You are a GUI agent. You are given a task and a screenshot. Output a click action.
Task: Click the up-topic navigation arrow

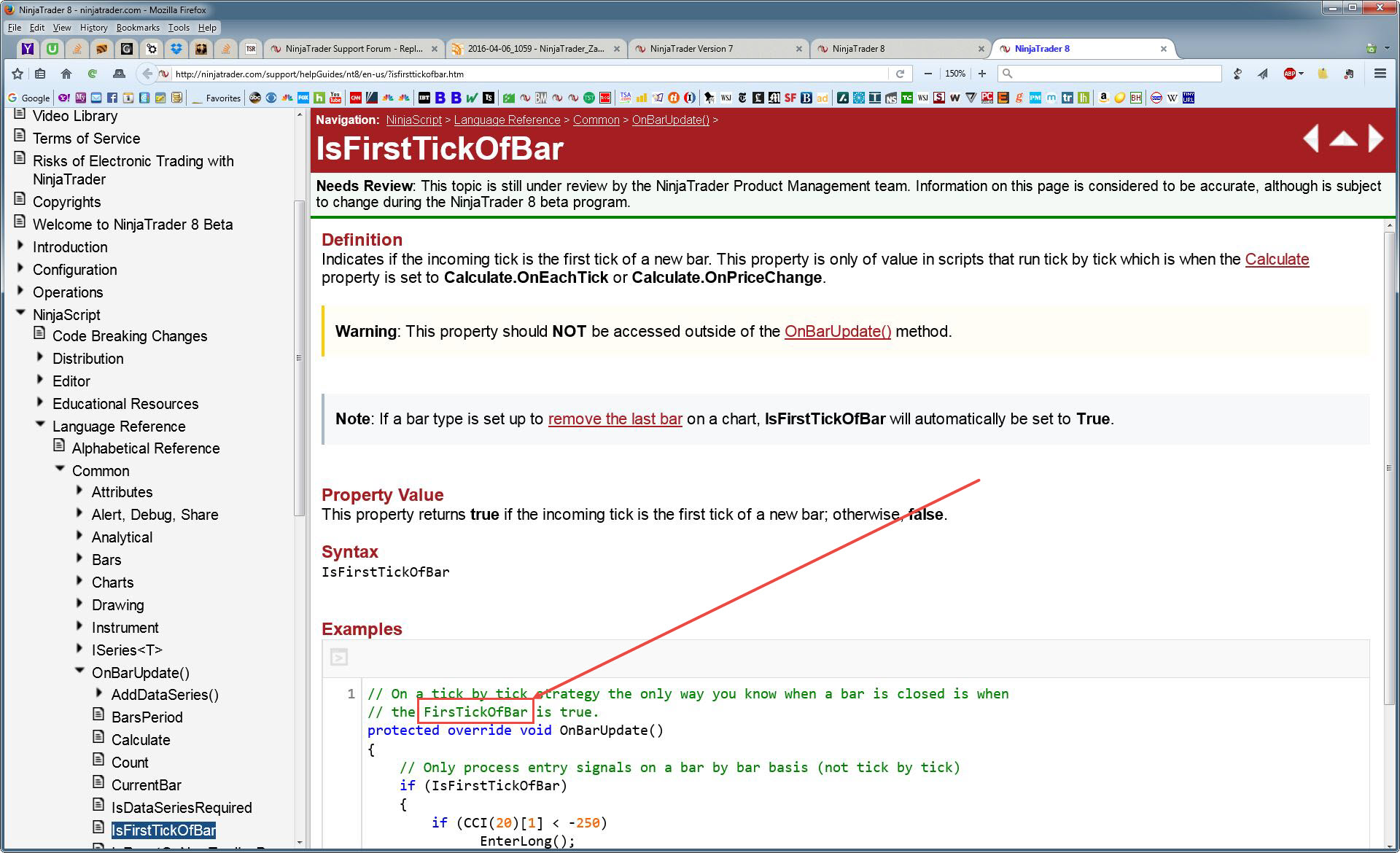point(1343,139)
